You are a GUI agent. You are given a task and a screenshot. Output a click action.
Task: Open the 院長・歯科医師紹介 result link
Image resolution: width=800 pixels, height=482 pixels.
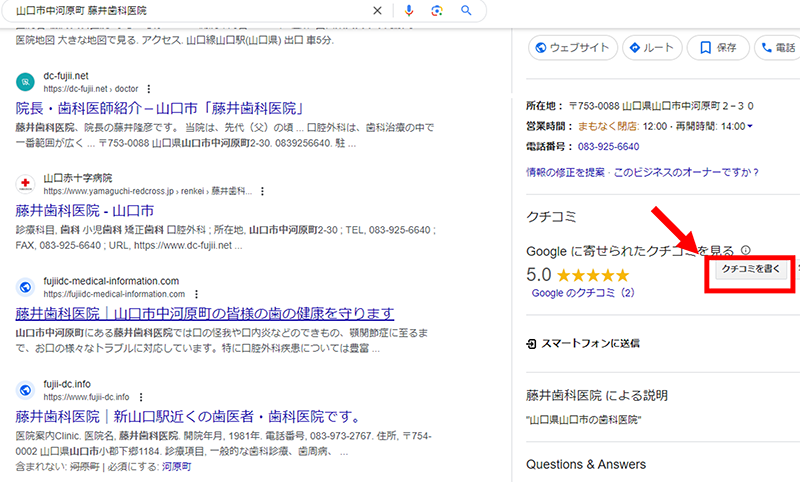click(x=160, y=108)
